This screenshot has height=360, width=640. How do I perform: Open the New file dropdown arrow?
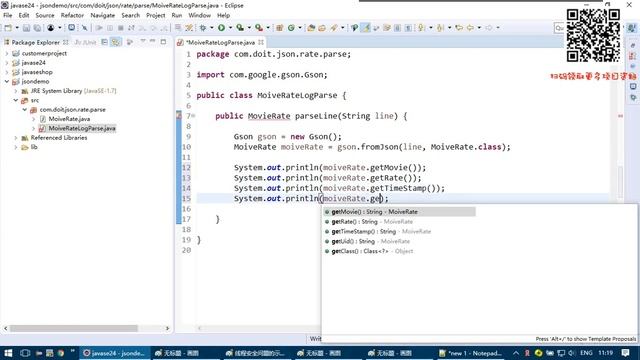pyautogui.click(x=17, y=28)
